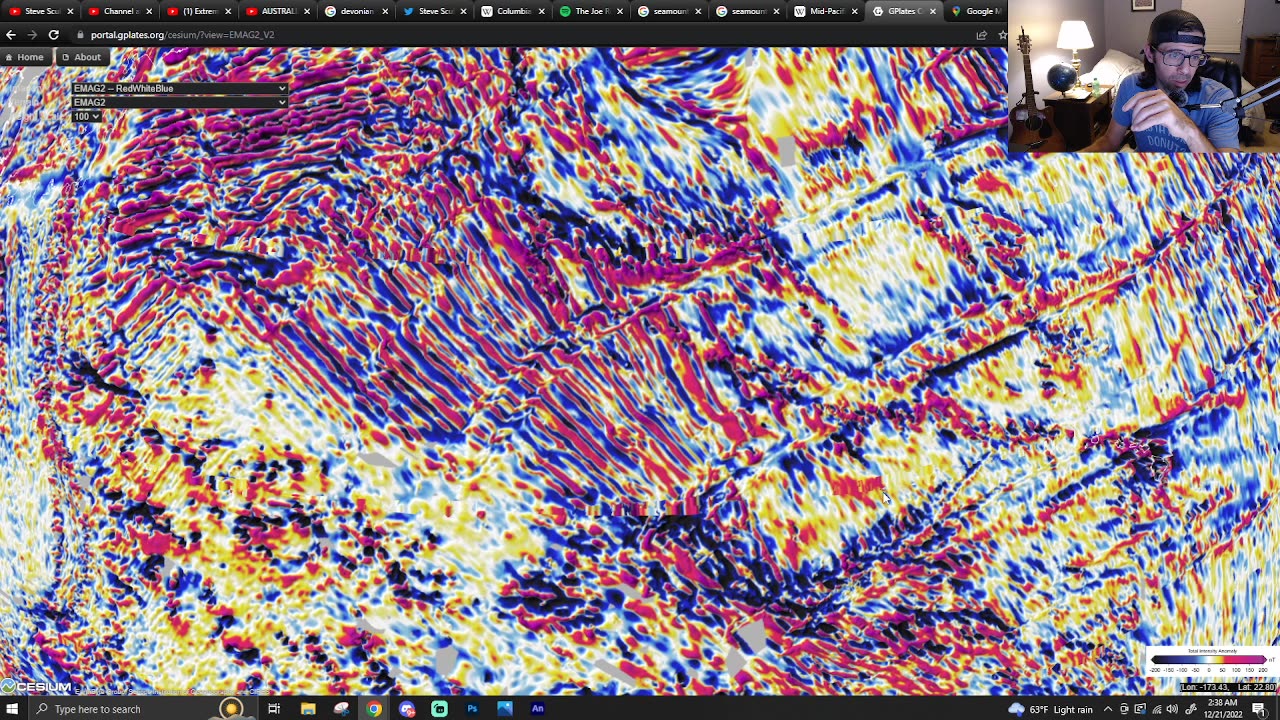Launch Adobe Animate from the taskbar

pyautogui.click(x=538, y=709)
